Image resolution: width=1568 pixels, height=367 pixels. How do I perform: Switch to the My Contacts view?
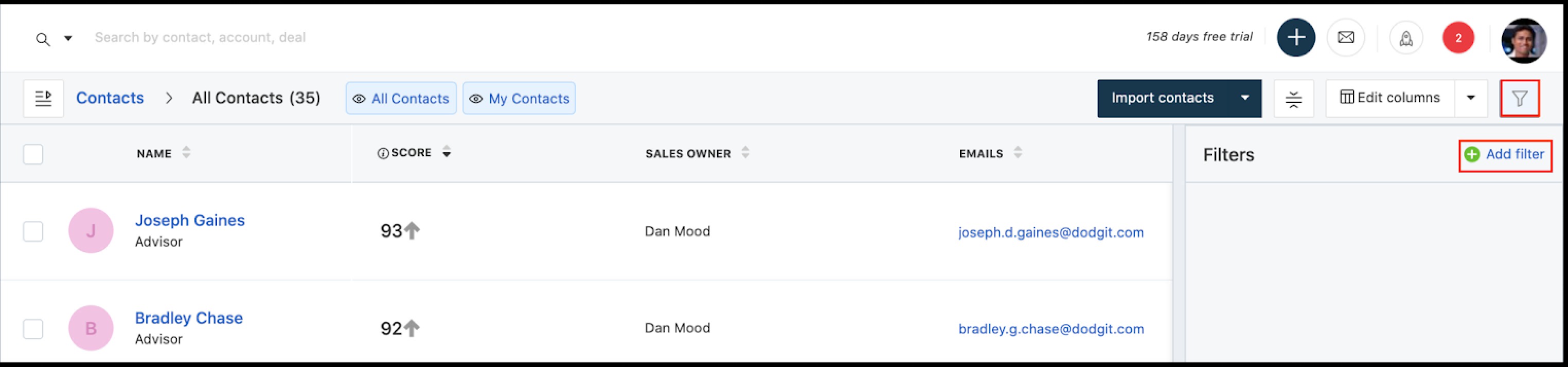click(x=519, y=99)
